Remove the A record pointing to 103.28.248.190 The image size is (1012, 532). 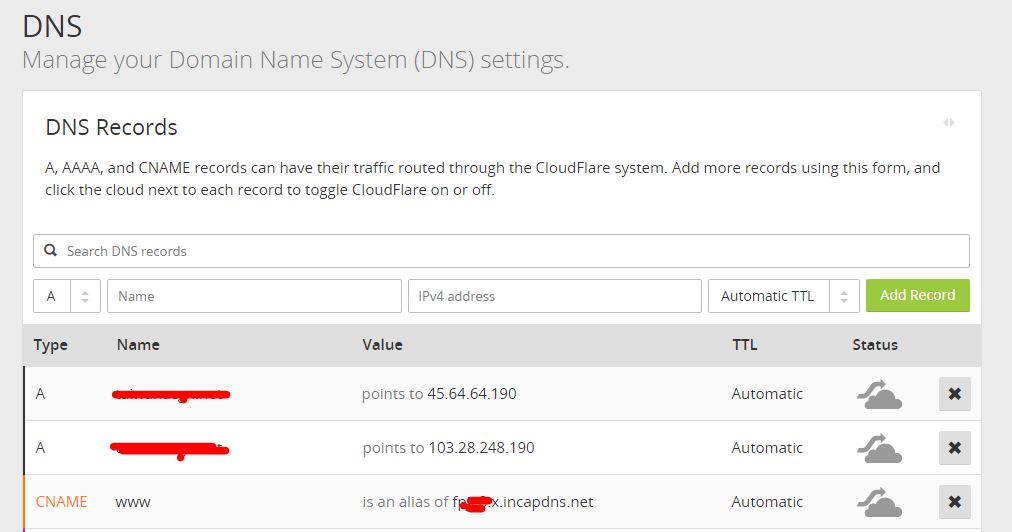(x=954, y=448)
